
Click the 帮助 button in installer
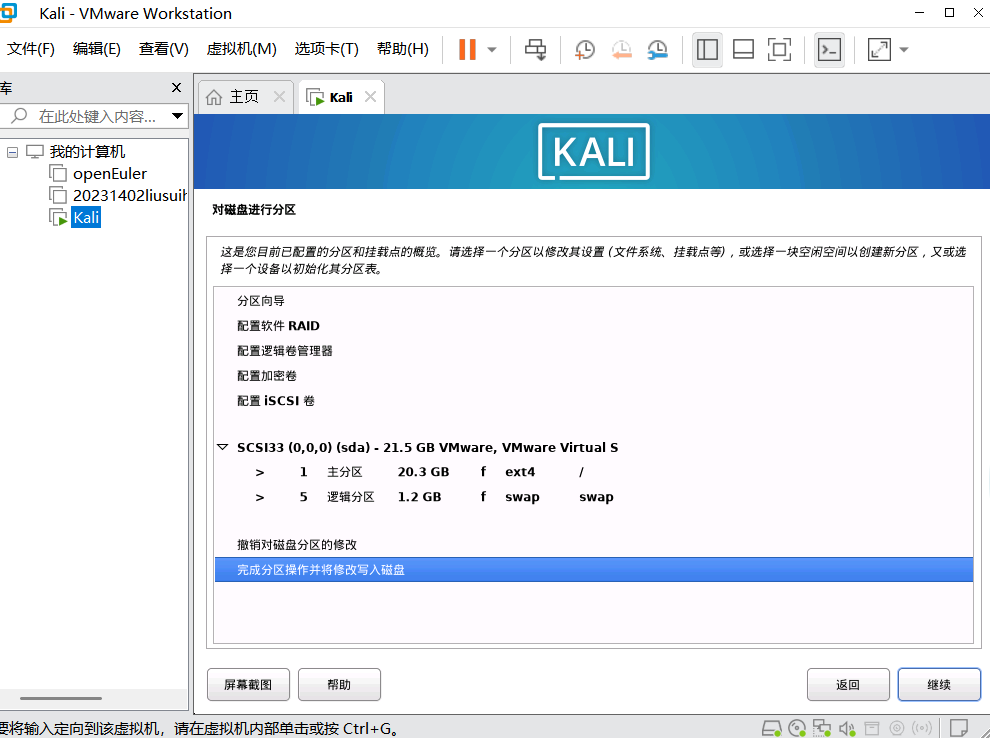point(339,685)
